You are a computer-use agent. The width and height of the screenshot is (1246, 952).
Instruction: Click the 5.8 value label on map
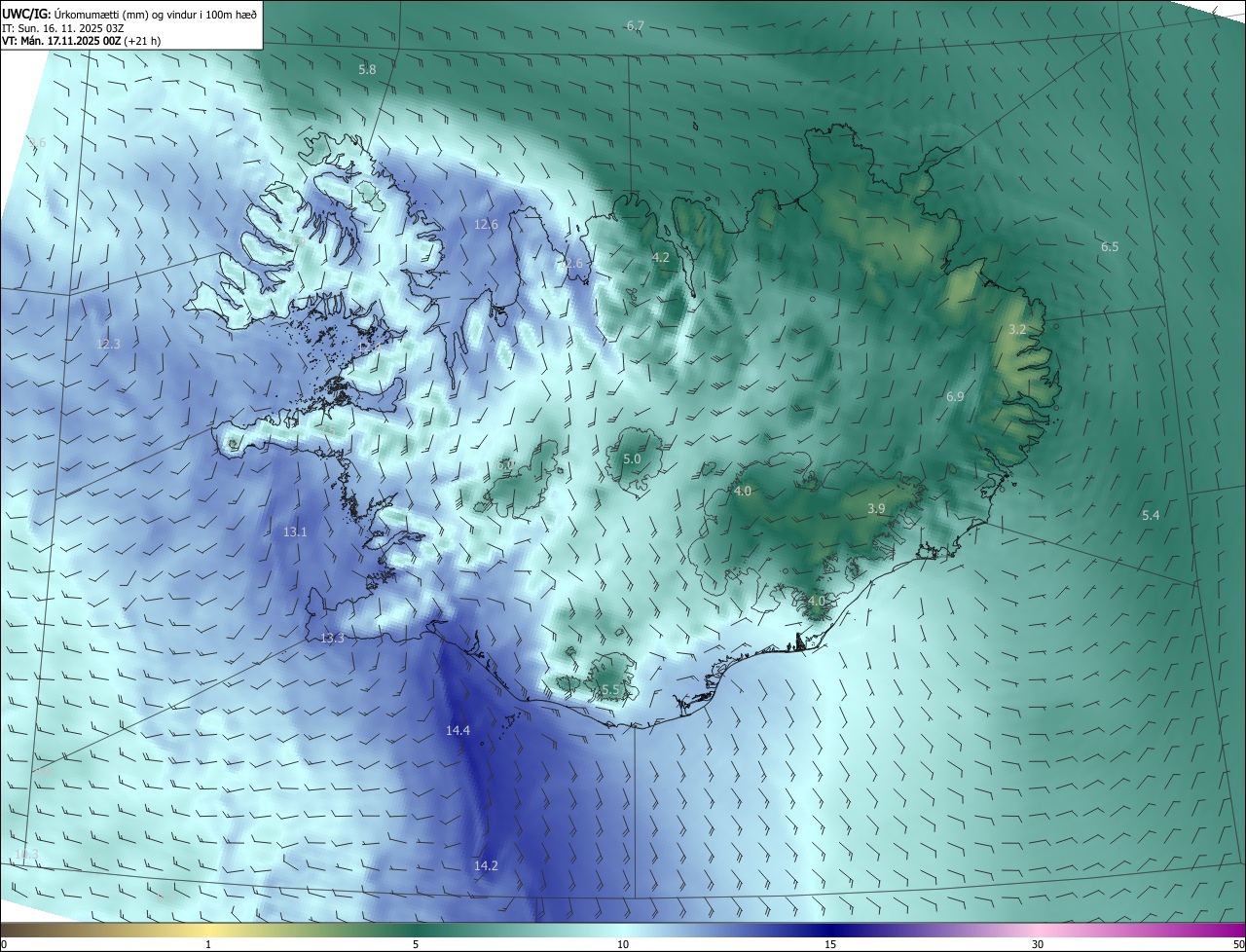click(x=367, y=70)
